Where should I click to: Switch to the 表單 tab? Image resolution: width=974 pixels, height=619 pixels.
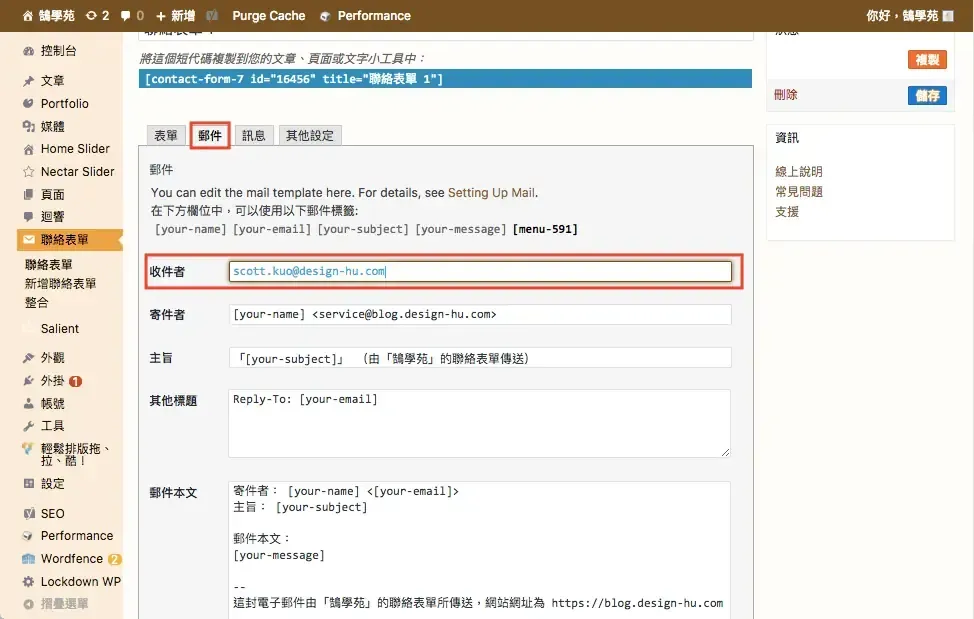[166, 135]
